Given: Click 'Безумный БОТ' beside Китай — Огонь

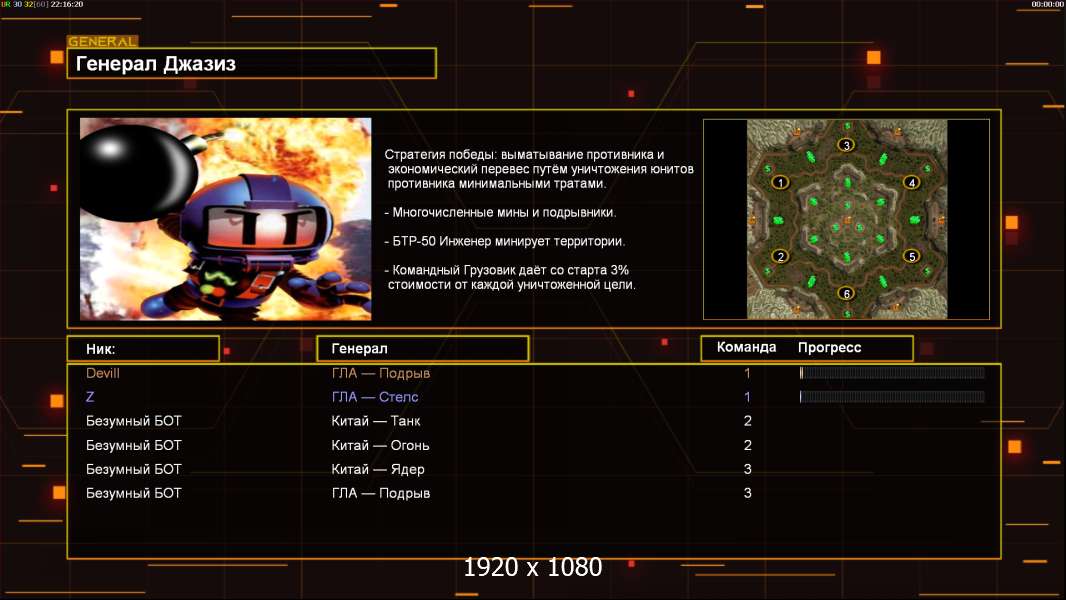Looking at the screenshot, I should coord(134,445).
